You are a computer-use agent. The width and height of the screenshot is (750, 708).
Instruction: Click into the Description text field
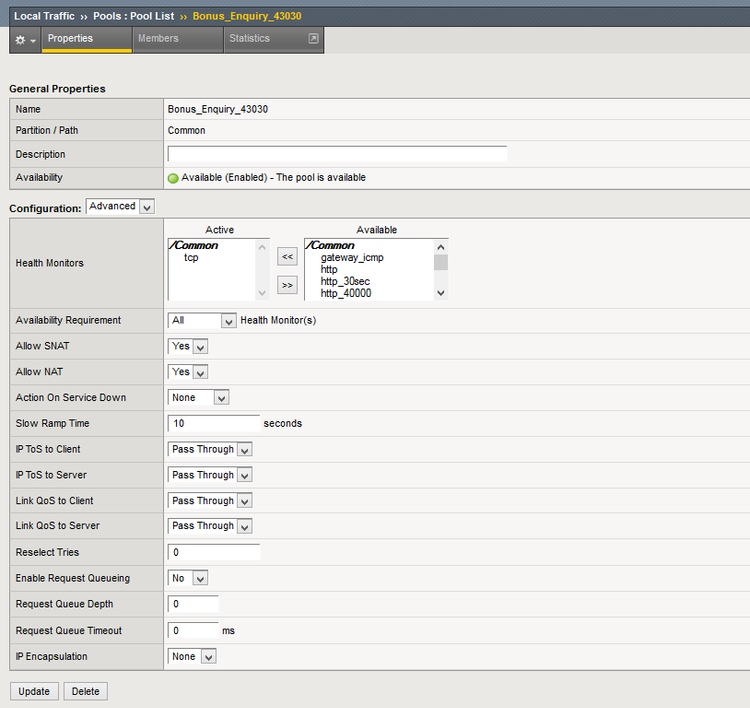[x=337, y=154]
